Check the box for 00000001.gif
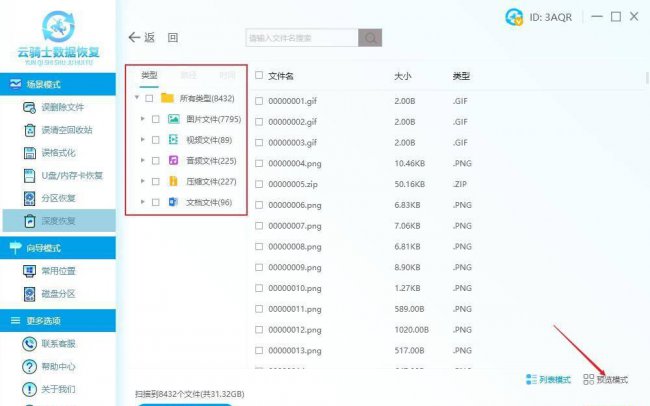The width and height of the screenshot is (650, 406). (x=259, y=101)
